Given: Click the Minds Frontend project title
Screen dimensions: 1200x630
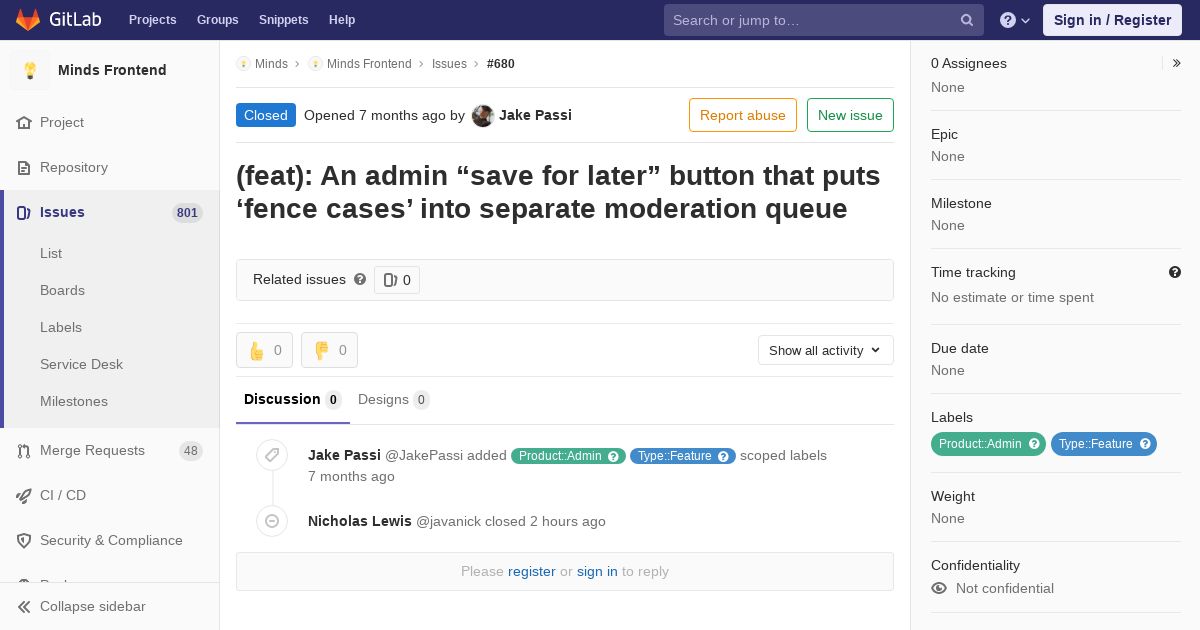Looking at the screenshot, I should pos(112,70).
